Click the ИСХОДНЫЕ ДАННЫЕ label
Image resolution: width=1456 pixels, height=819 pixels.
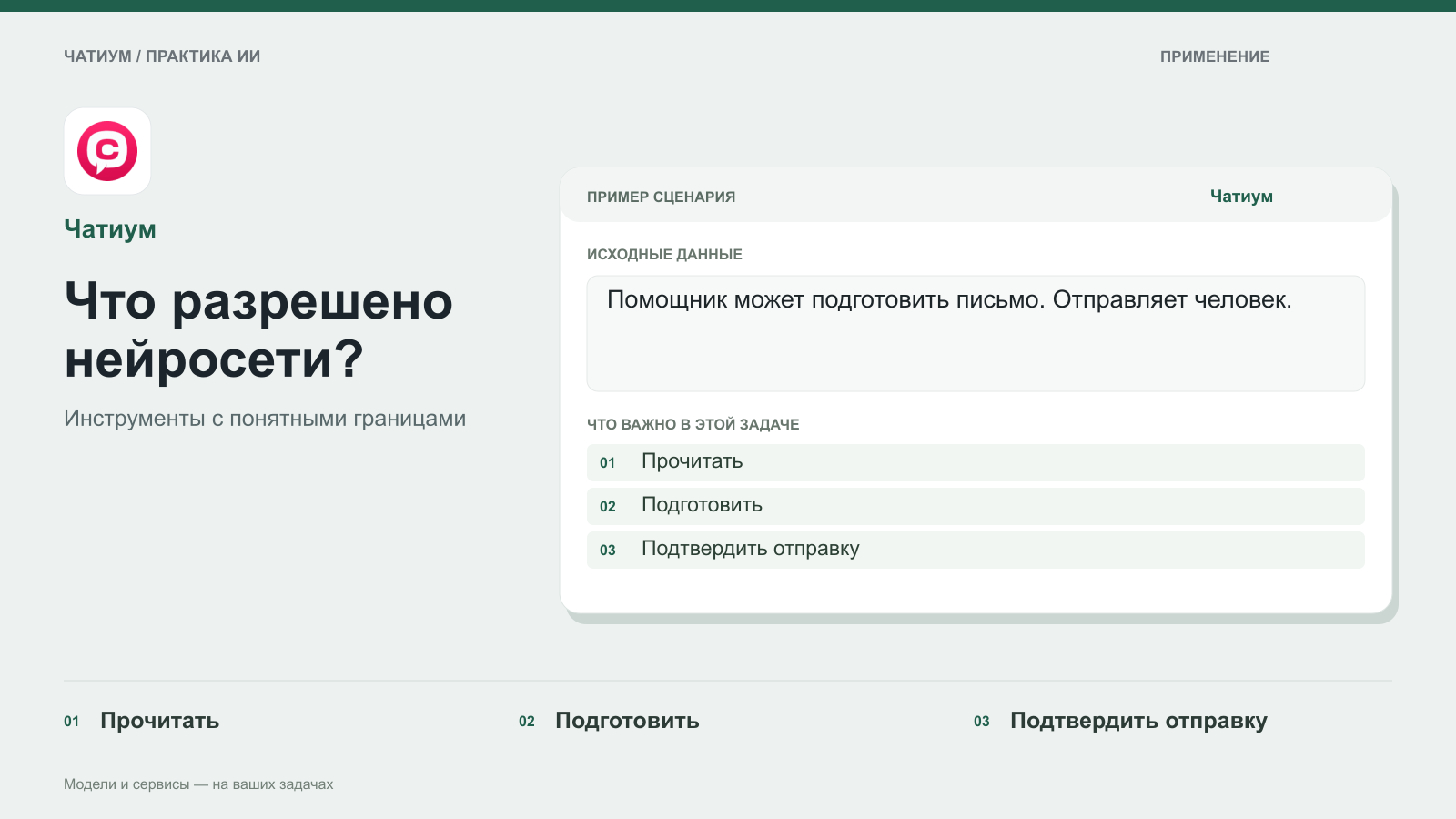[x=664, y=255]
